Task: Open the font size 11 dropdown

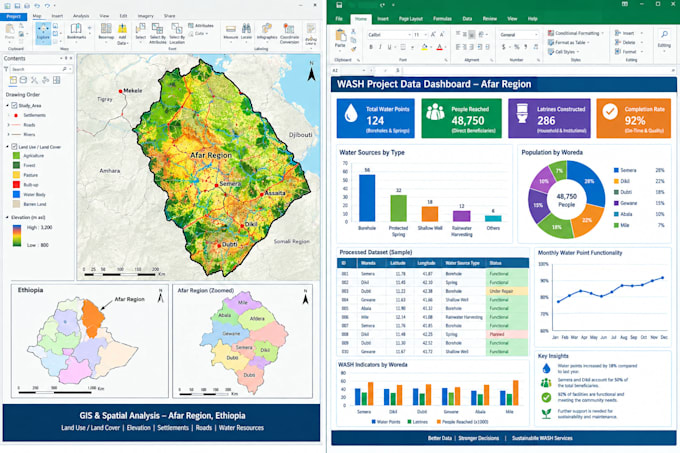Action: 426,34
